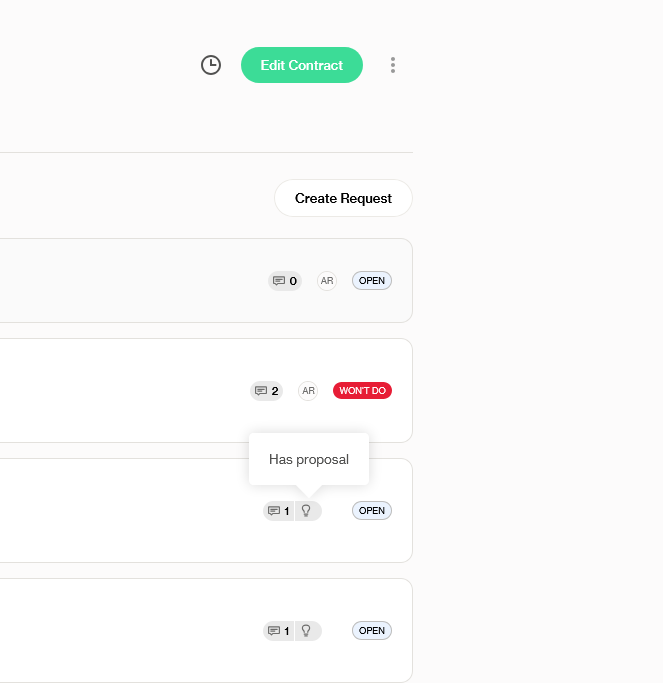Click the lightbulb icon on the bottom request
Screen dimensions: 663x683
pos(307,631)
